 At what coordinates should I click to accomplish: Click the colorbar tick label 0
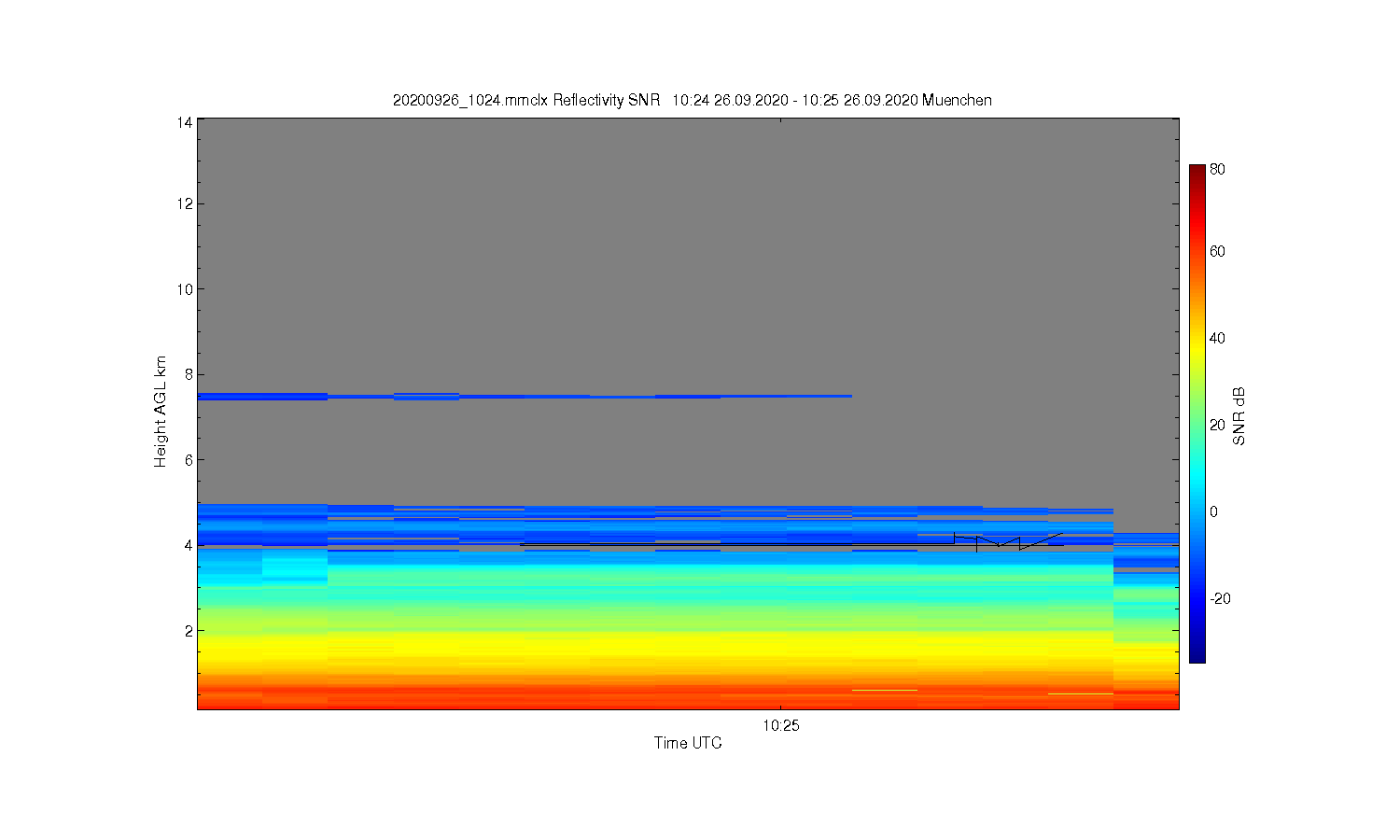coord(1213,511)
